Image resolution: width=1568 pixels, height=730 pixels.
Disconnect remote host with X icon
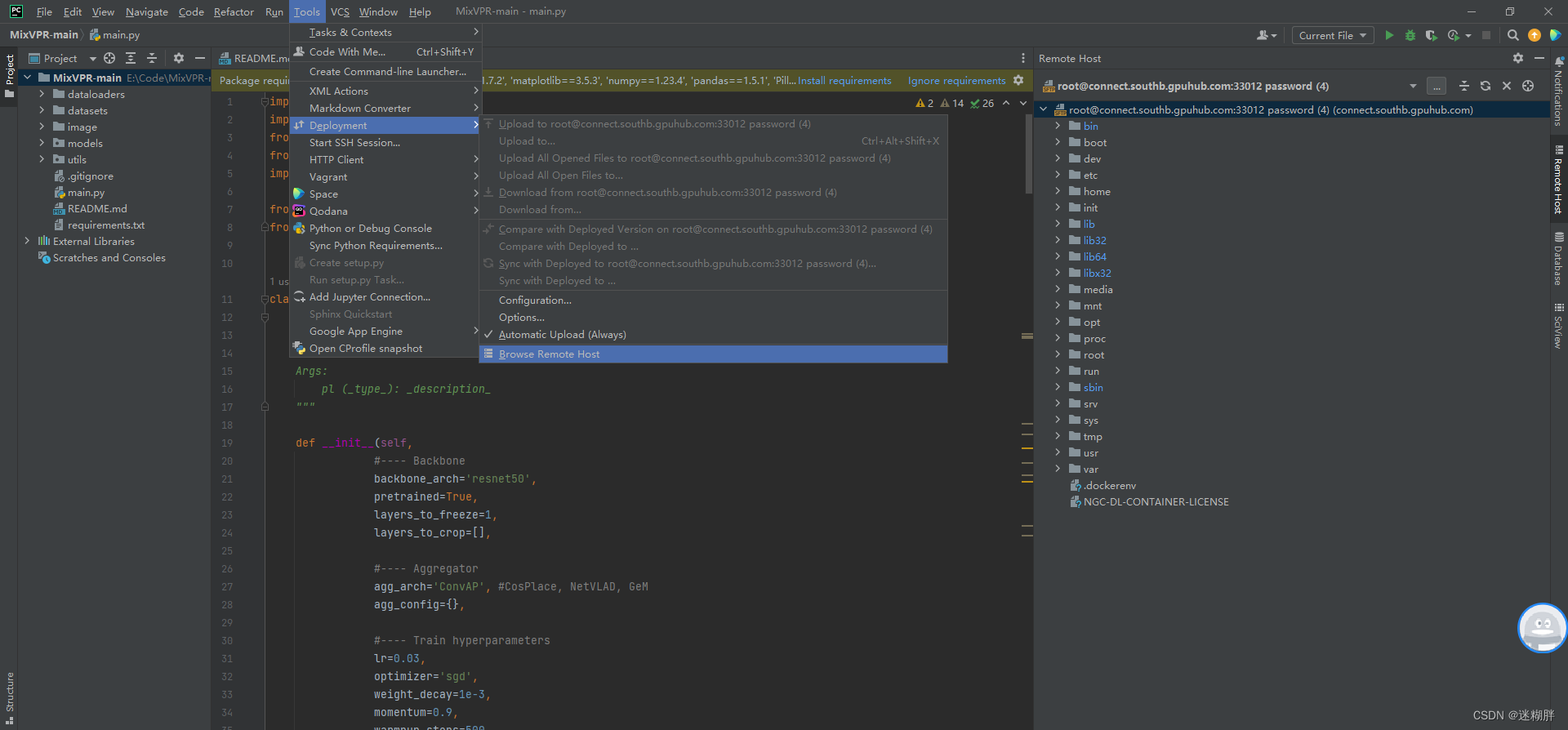(x=1507, y=86)
